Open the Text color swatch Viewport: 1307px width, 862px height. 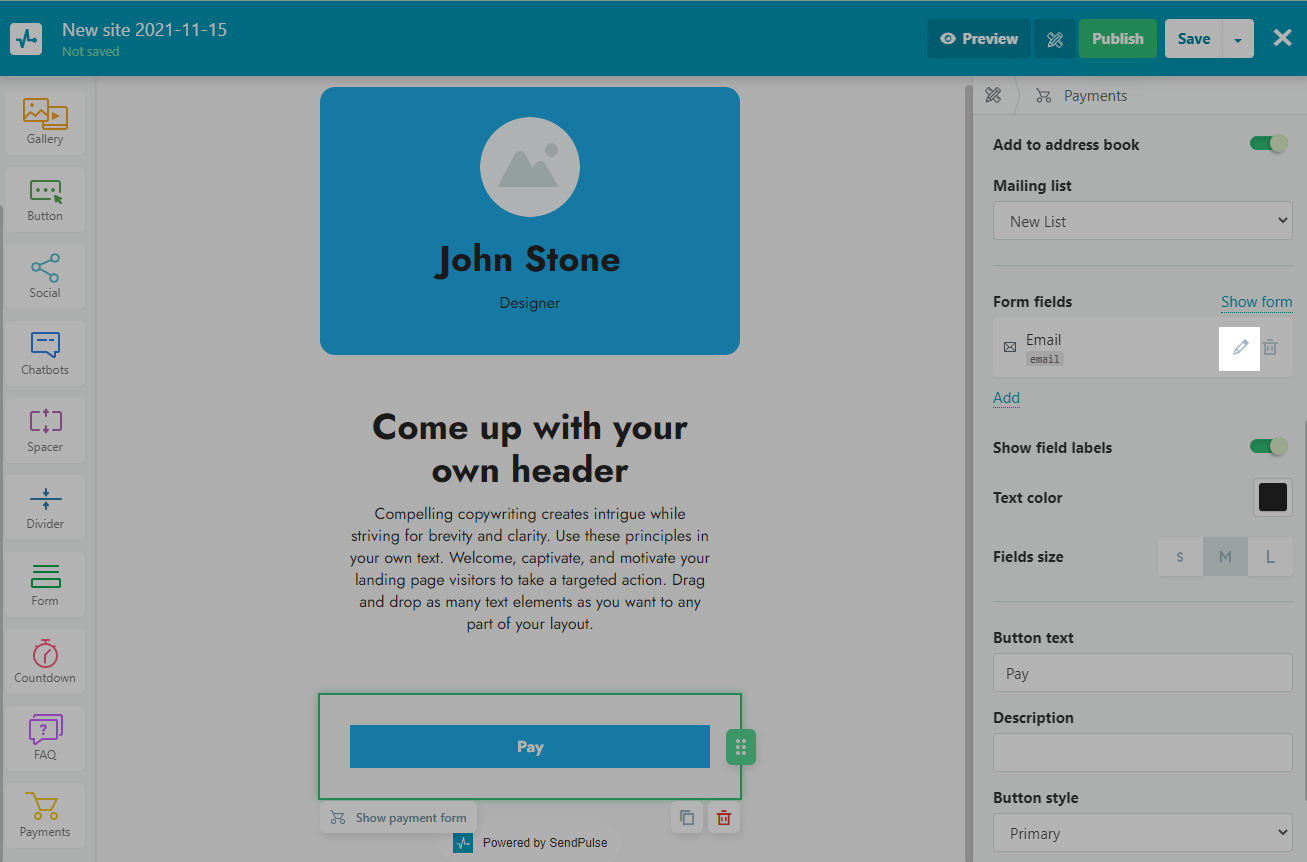coord(1272,497)
